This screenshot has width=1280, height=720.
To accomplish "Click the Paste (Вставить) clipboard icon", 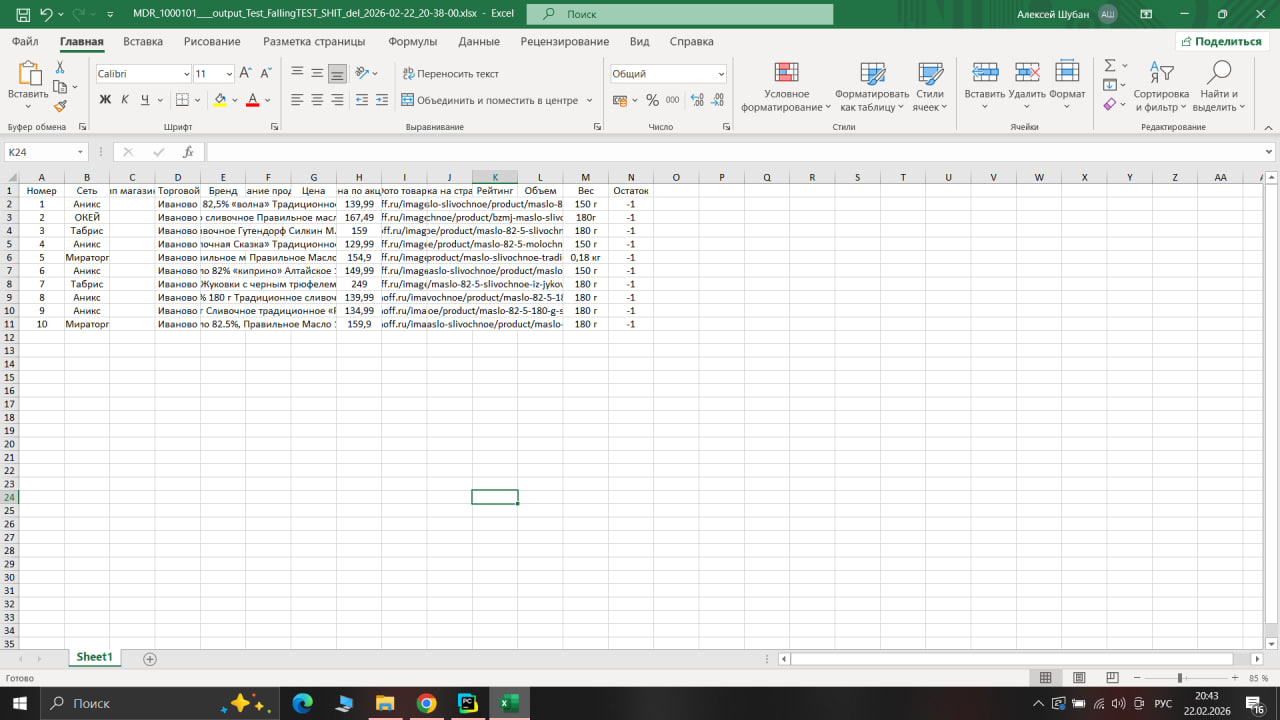I will (x=27, y=73).
